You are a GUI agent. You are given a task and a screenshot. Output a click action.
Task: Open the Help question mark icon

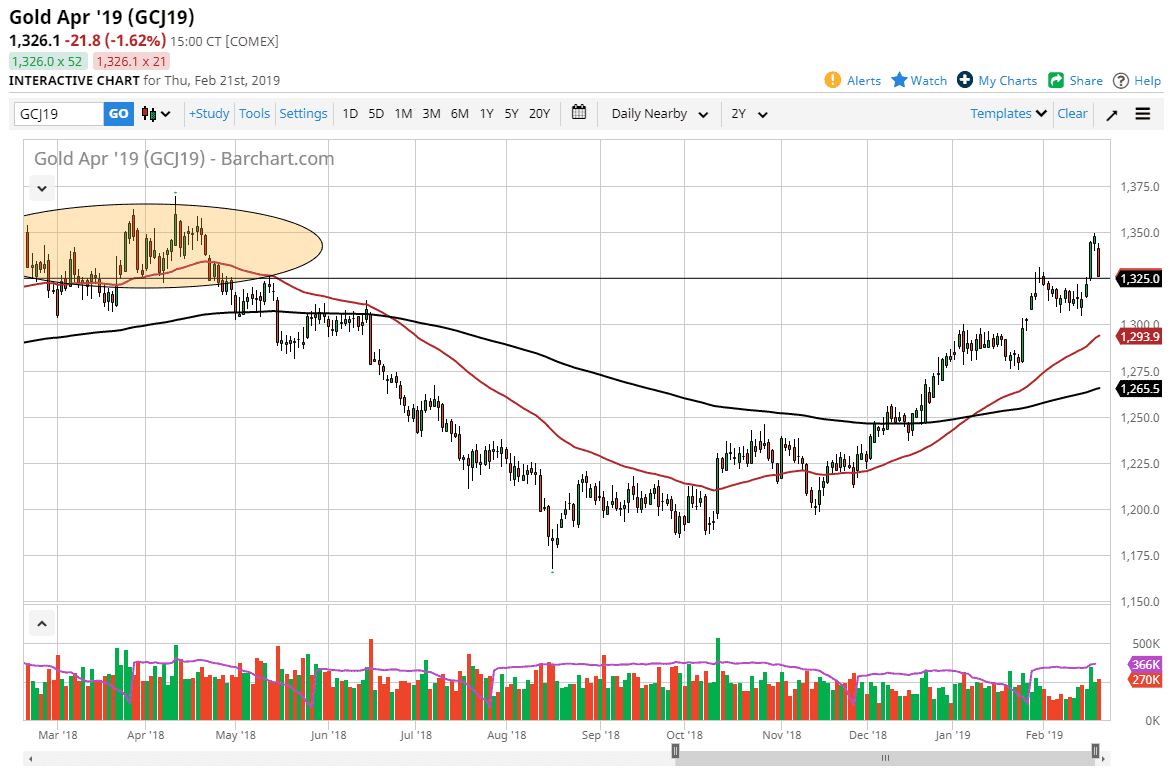click(x=1120, y=81)
